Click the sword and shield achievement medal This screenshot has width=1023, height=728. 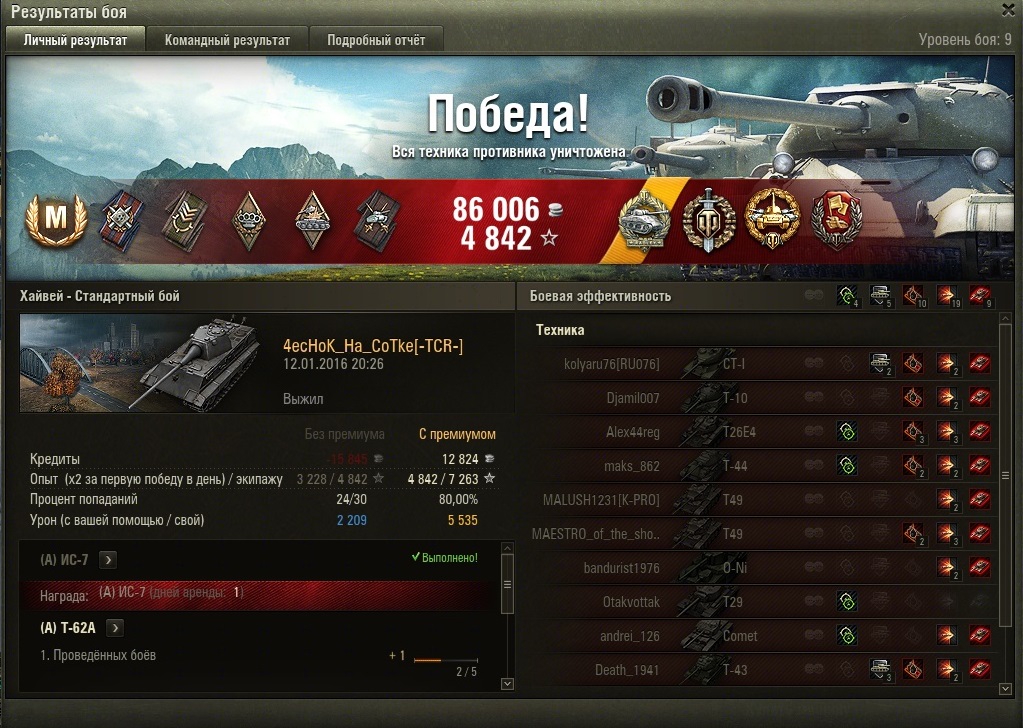(x=709, y=220)
